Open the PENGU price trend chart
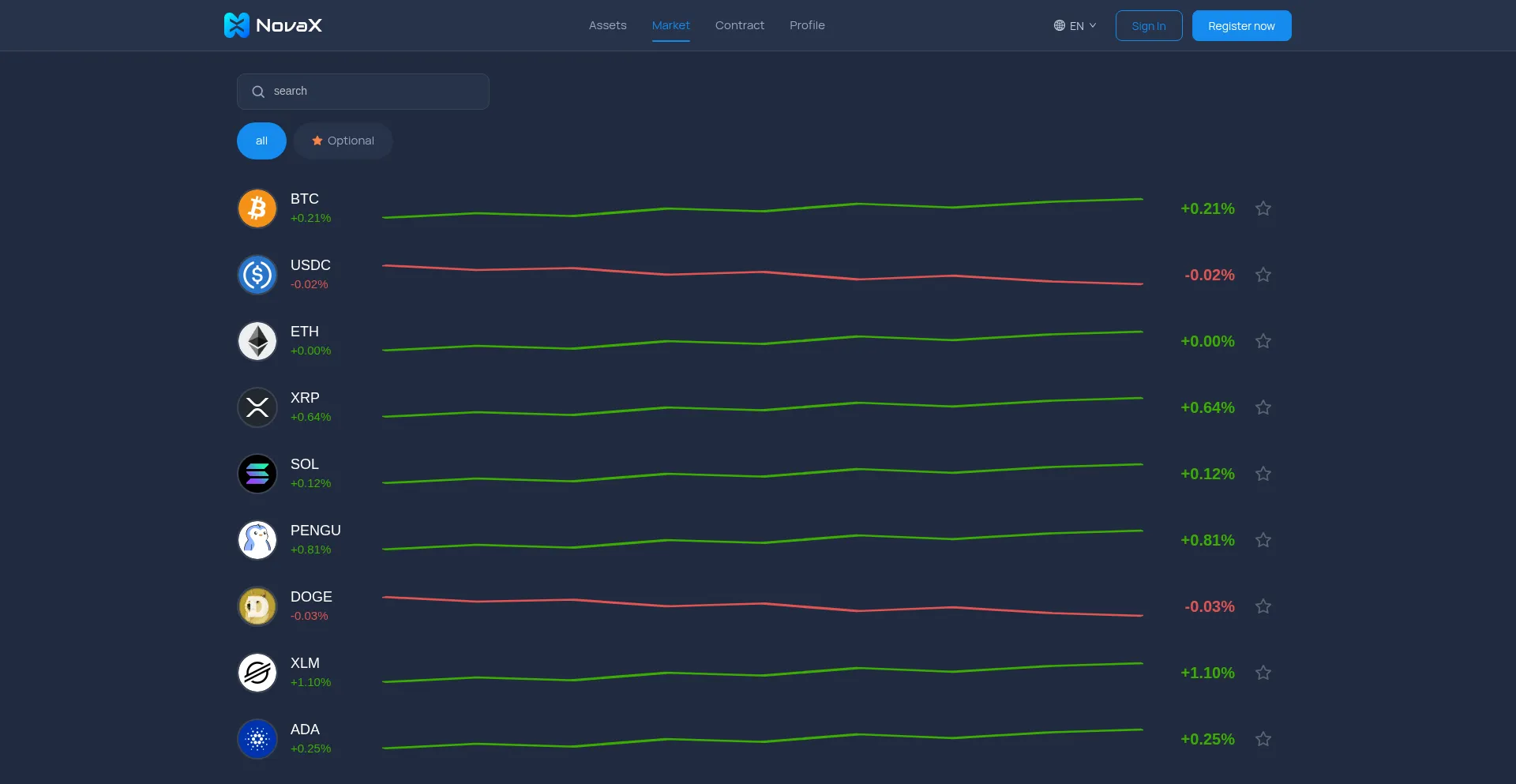This screenshot has width=1516, height=784. [763, 540]
